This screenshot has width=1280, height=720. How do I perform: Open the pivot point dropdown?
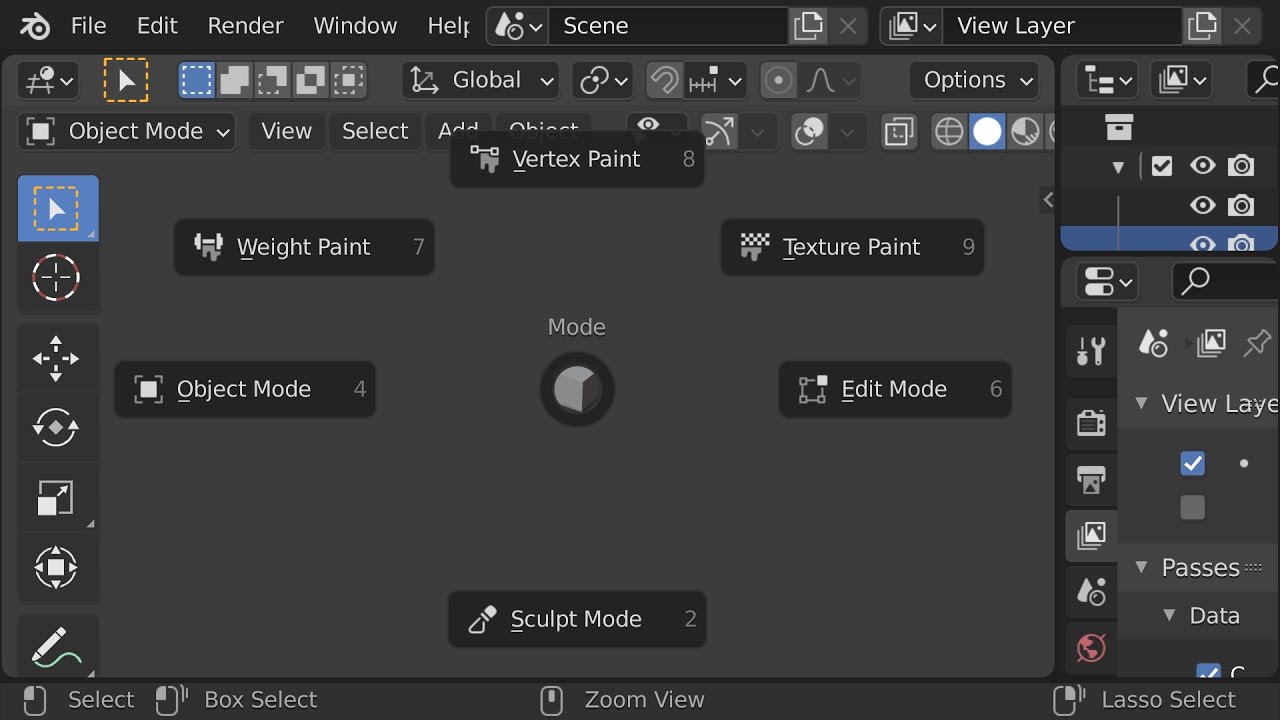603,80
